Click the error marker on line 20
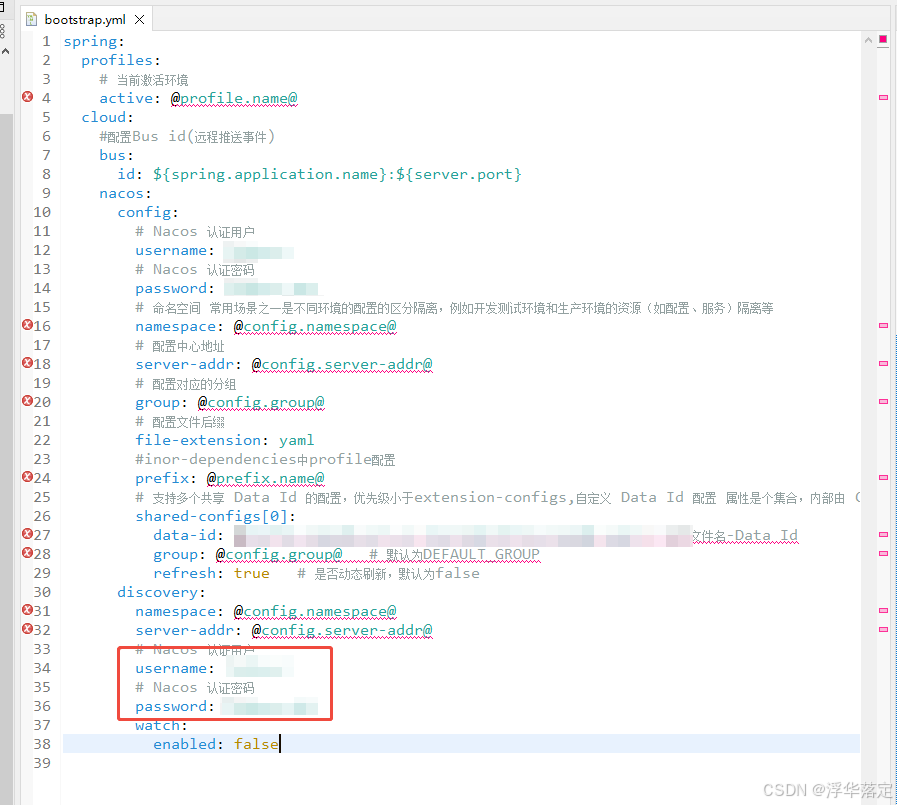 27,400
